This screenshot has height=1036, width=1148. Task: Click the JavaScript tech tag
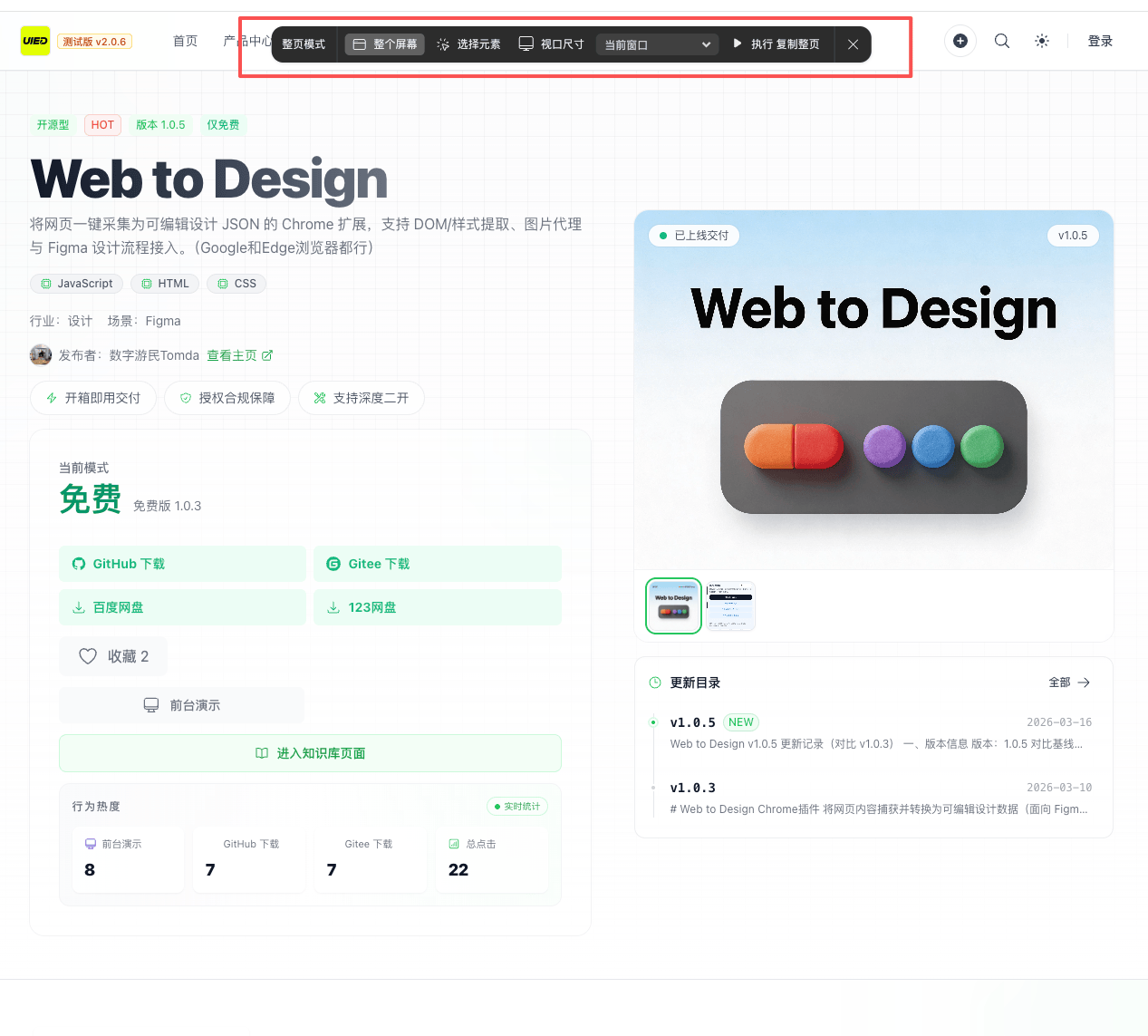pyautogui.click(x=76, y=284)
